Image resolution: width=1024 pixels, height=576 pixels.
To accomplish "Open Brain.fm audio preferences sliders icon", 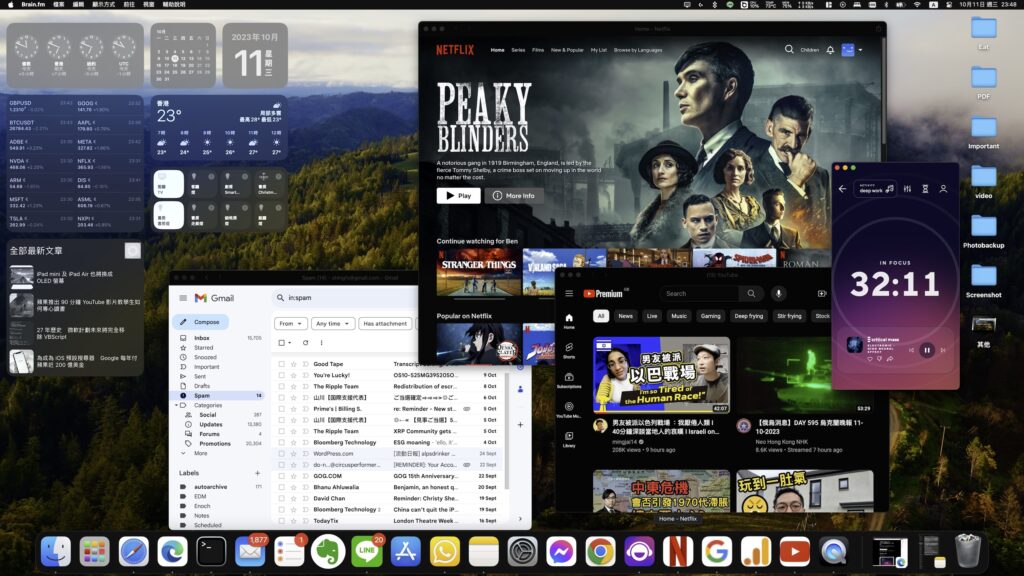I will tap(908, 189).
